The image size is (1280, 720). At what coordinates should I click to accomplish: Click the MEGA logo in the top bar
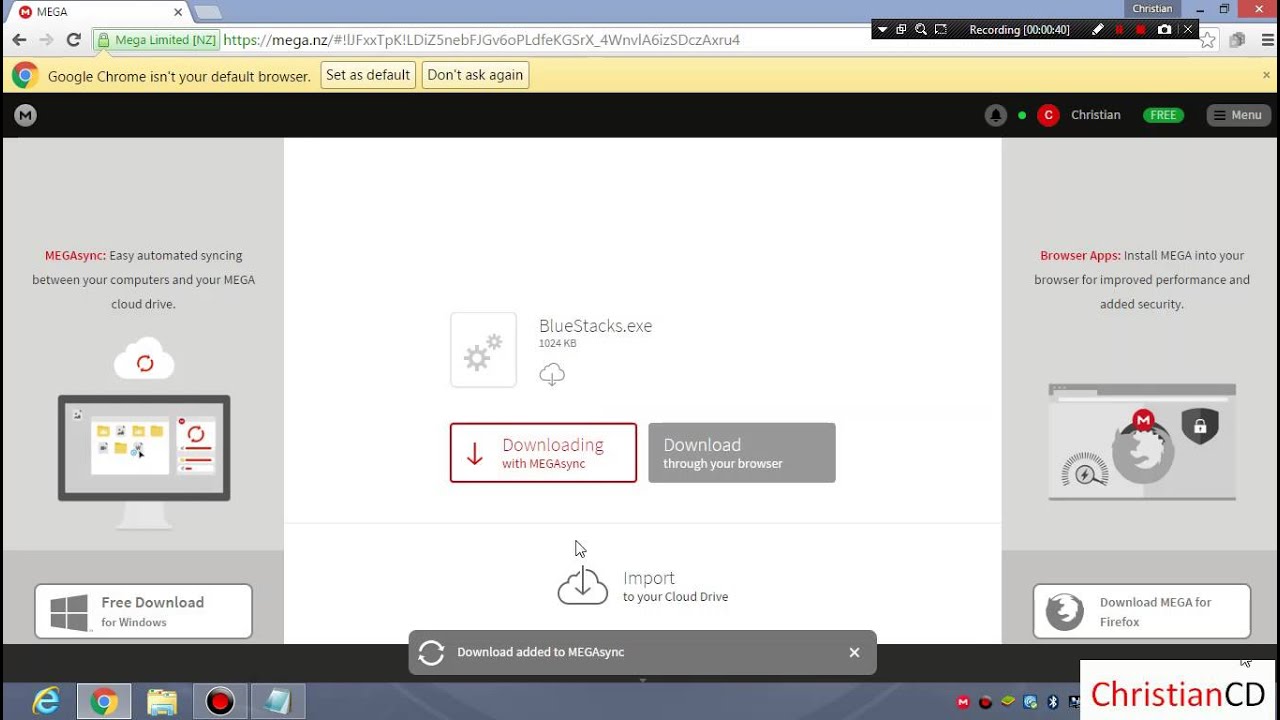pos(25,115)
